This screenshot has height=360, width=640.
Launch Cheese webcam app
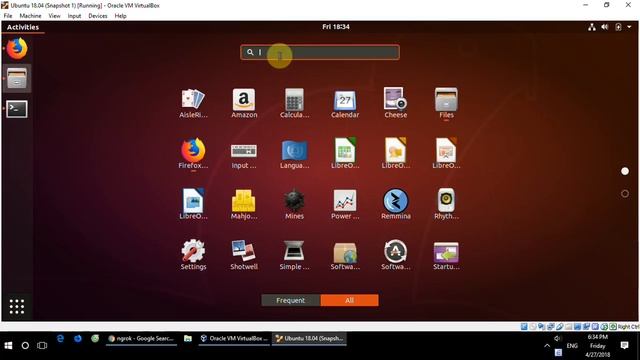[396, 103]
